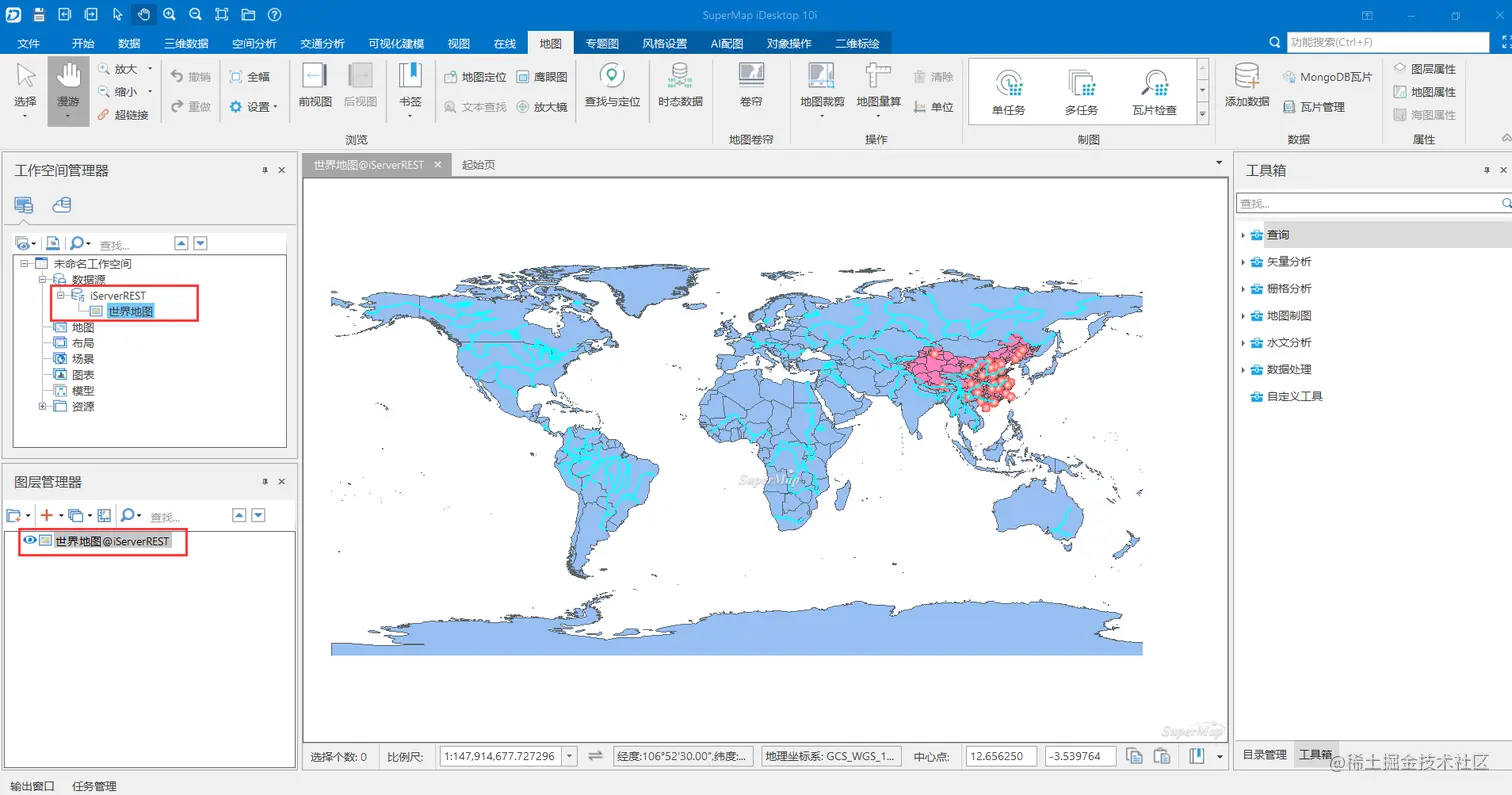Screen dimensions: 1512x795
Task: Open 地图属性 map properties
Action: click(1424, 92)
